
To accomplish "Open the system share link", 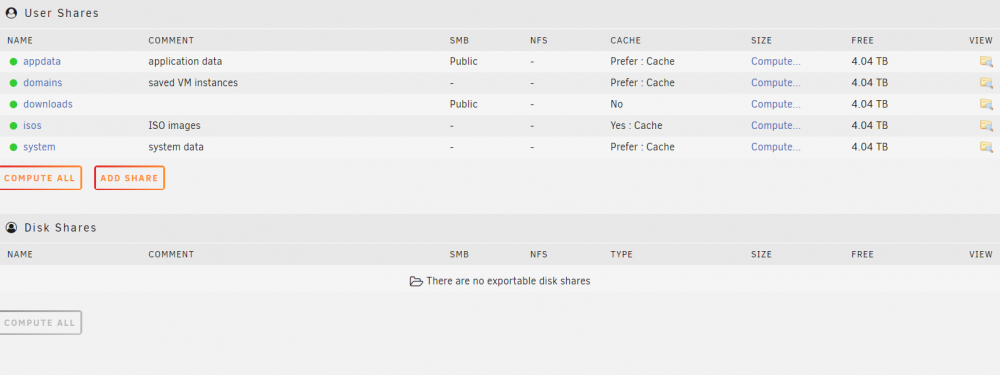I will (x=40, y=147).
